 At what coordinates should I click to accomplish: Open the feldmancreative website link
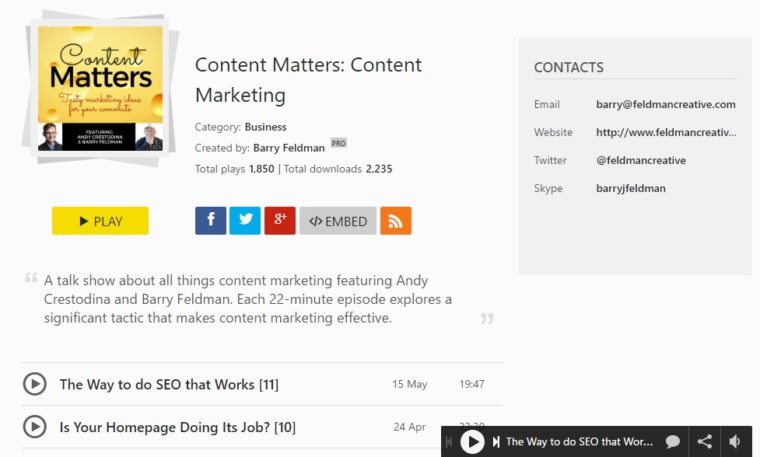(x=666, y=132)
